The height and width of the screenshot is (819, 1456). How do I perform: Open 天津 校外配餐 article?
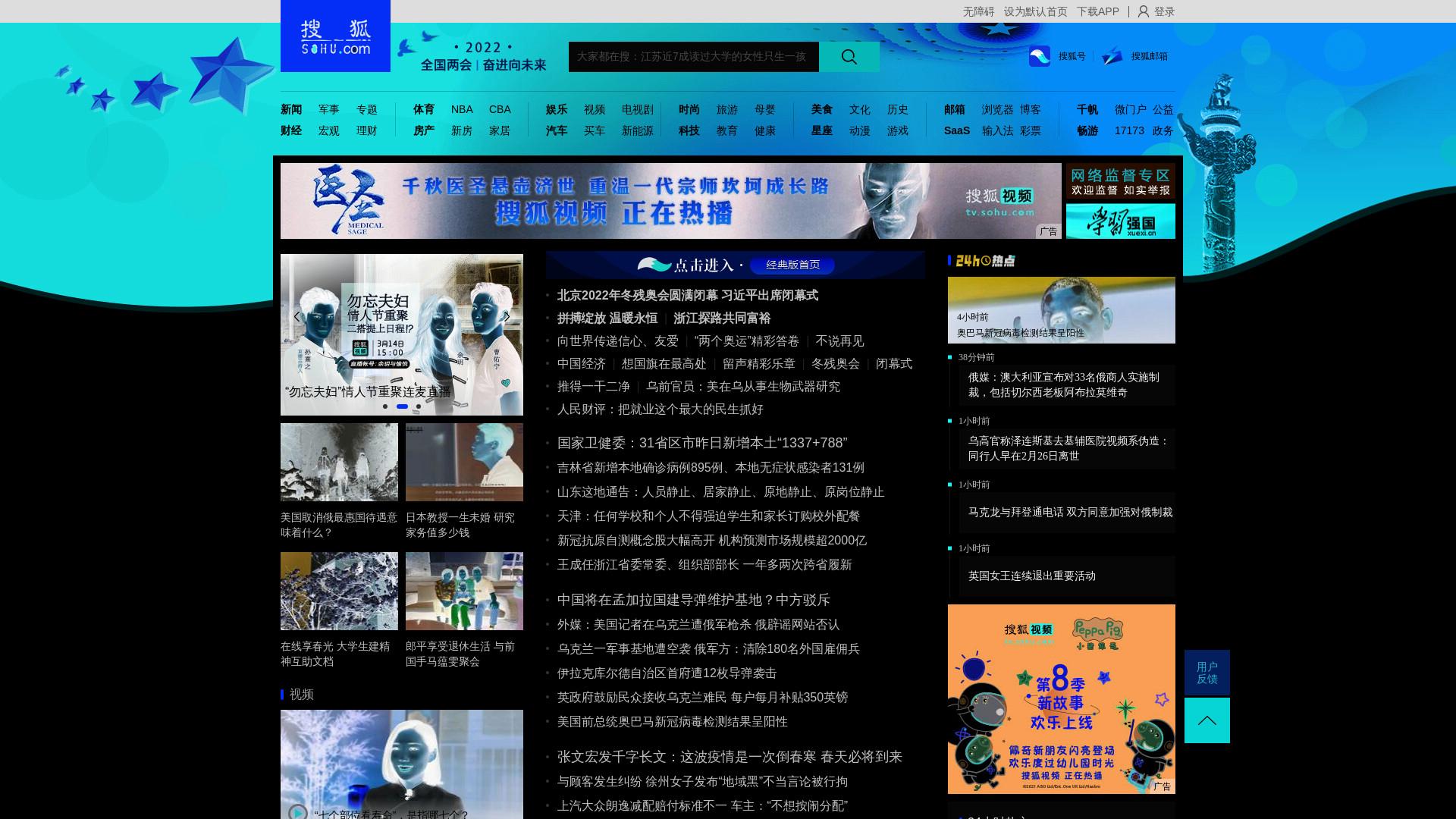point(708,516)
